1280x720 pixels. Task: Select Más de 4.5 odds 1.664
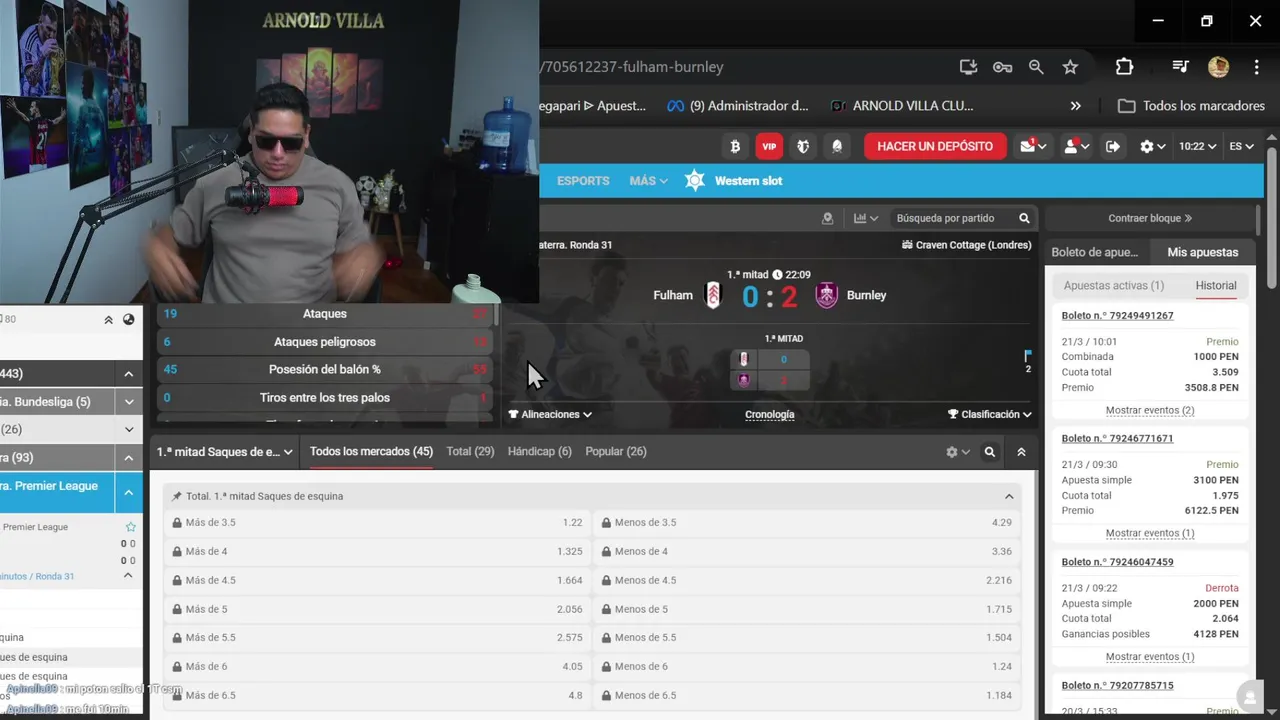[x=378, y=581]
